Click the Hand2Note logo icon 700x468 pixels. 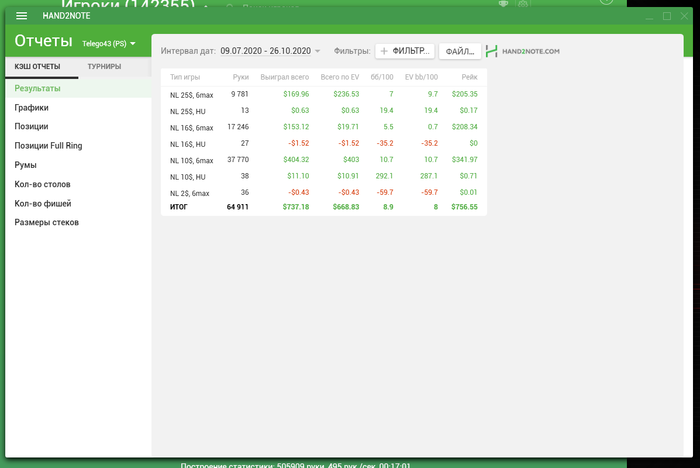(x=492, y=51)
